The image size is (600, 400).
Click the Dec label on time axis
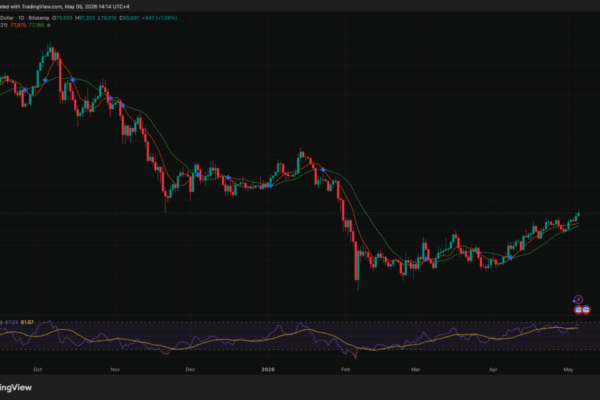pyautogui.click(x=190, y=369)
